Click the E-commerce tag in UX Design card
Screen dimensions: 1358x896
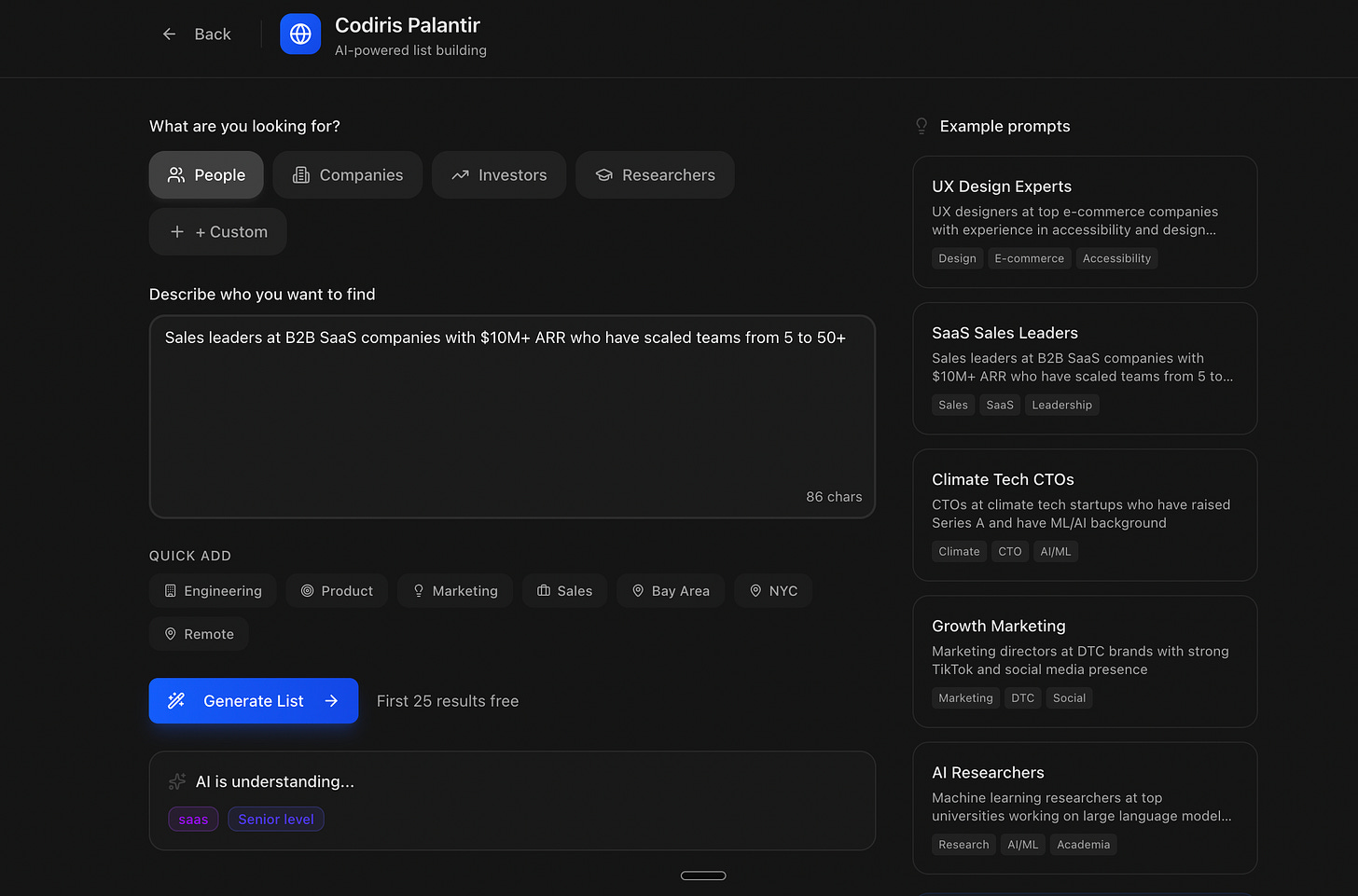(1029, 258)
